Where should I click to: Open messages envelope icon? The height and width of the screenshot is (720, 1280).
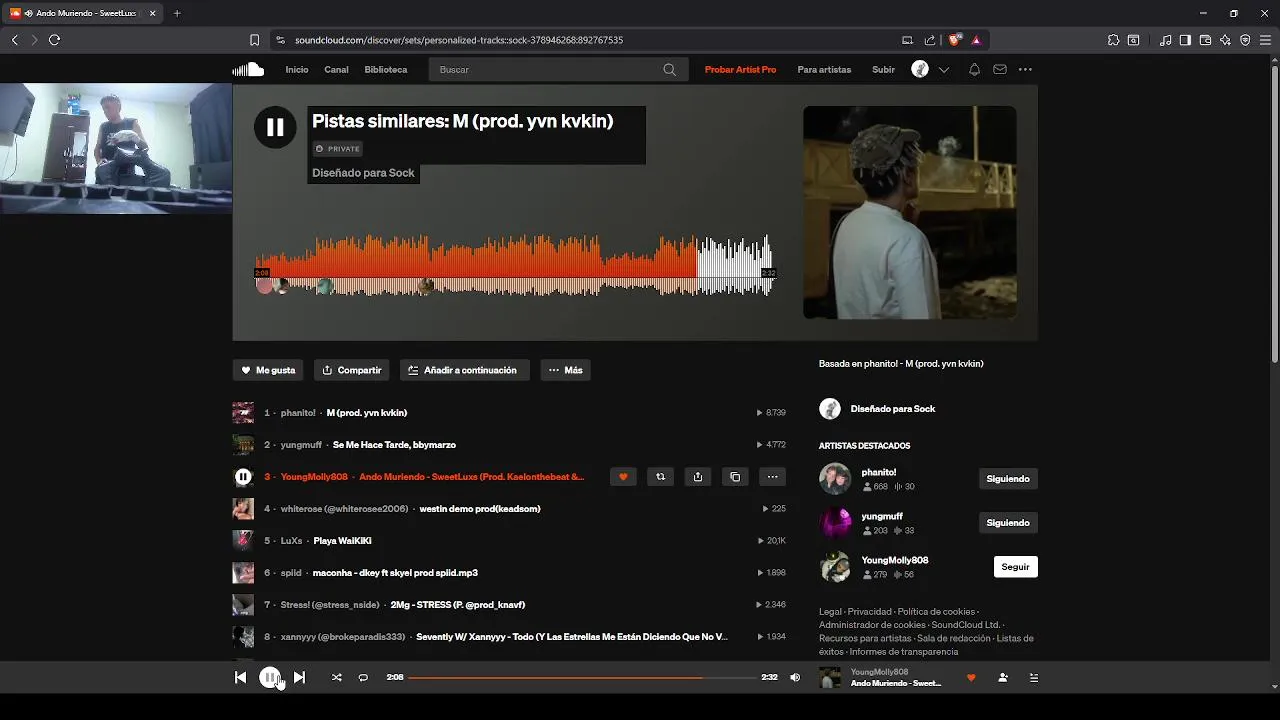click(x=1000, y=70)
